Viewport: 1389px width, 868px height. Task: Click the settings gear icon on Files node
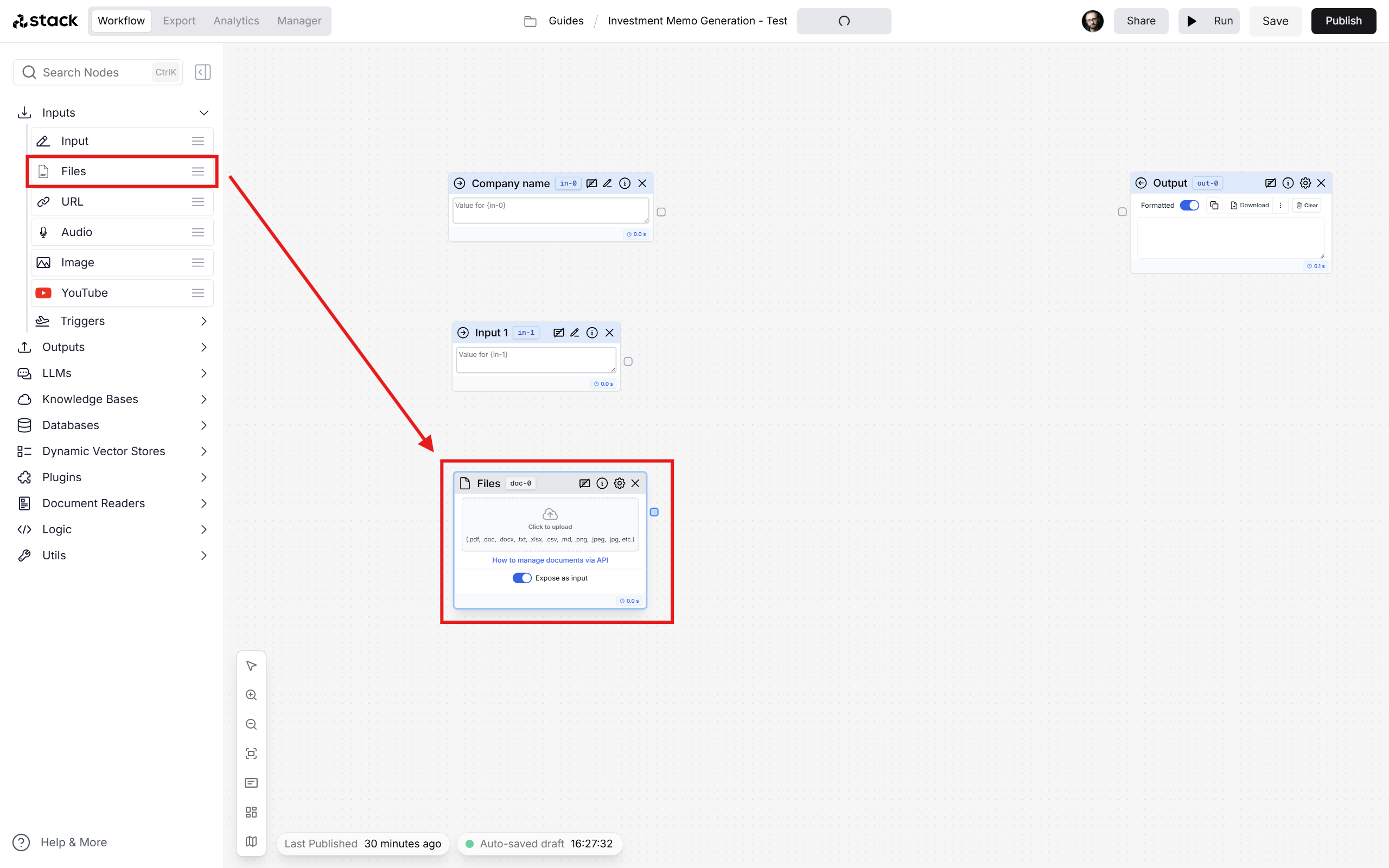point(620,483)
